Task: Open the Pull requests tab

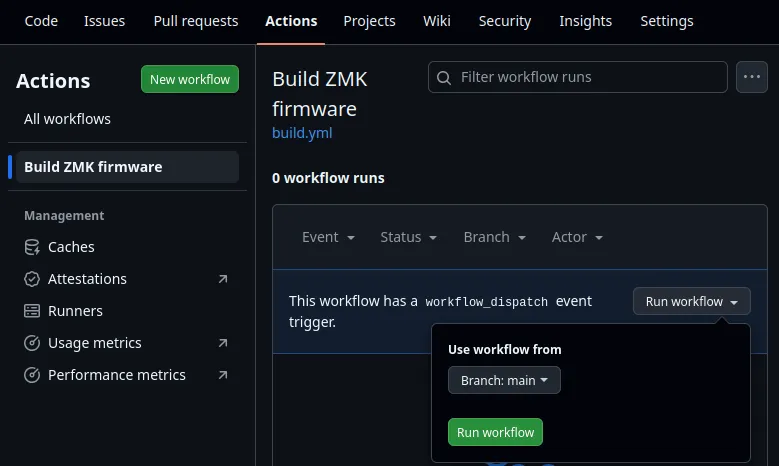Action: click(196, 21)
